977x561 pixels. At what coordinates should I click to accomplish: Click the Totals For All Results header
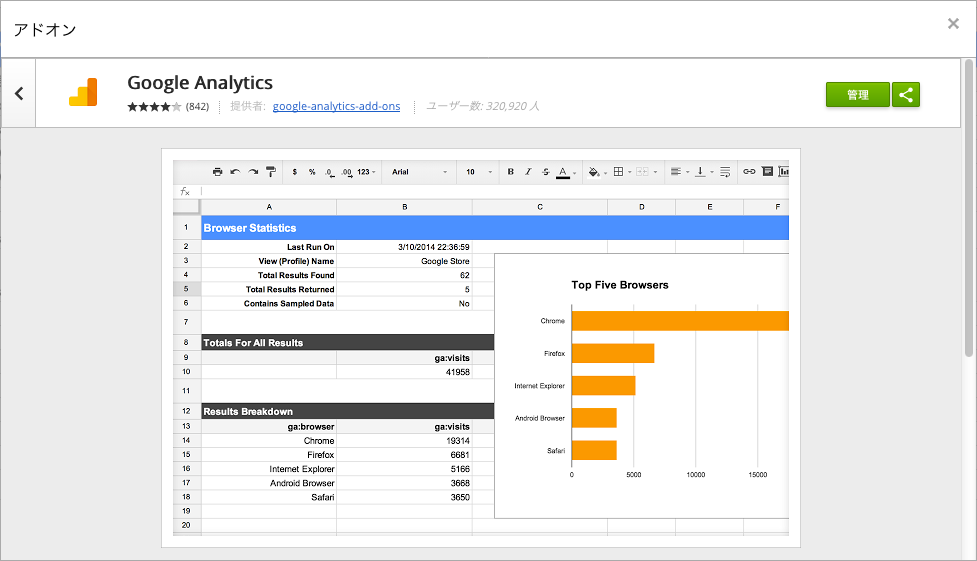coord(348,343)
